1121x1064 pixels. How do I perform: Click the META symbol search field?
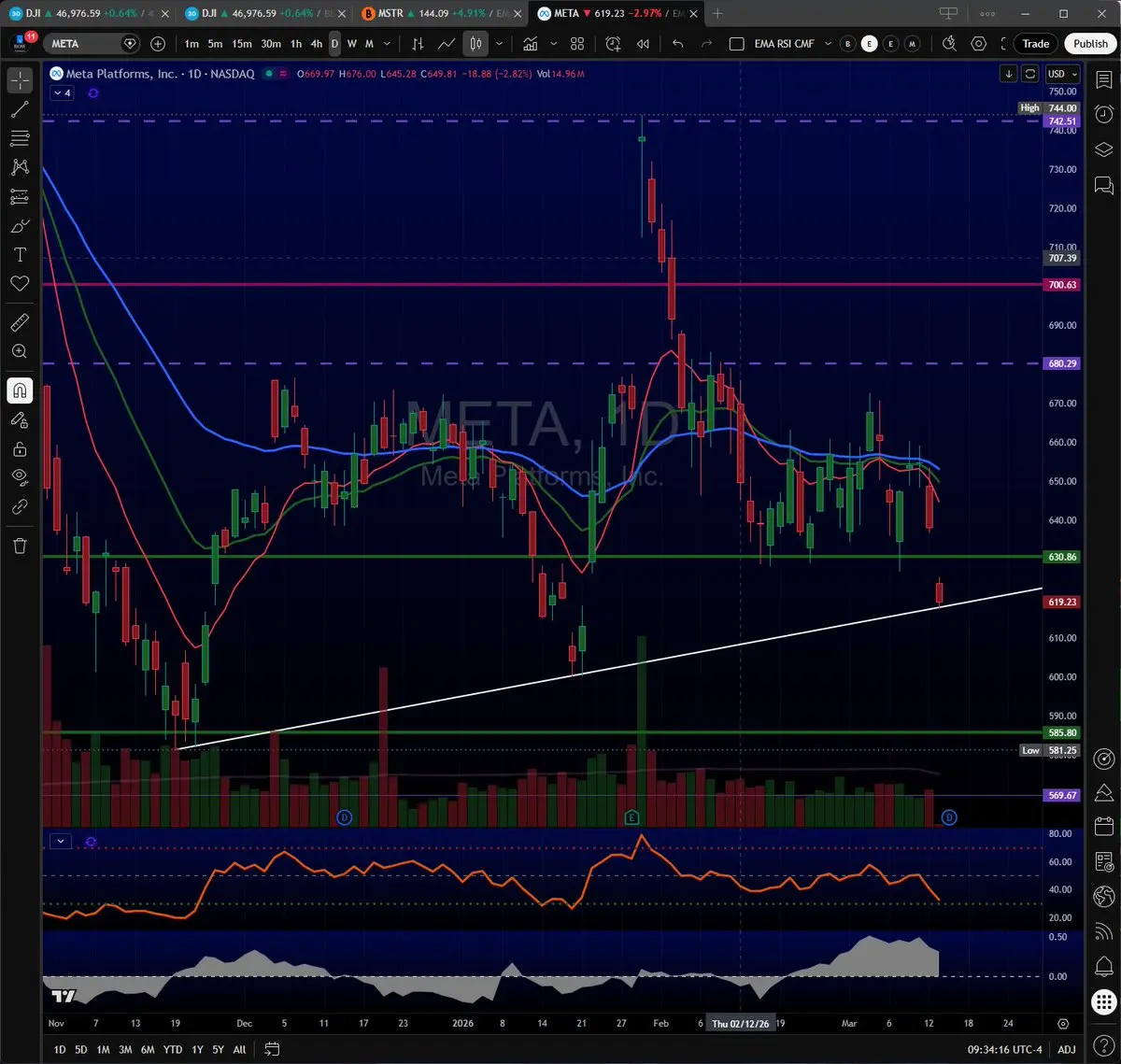point(92,44)
